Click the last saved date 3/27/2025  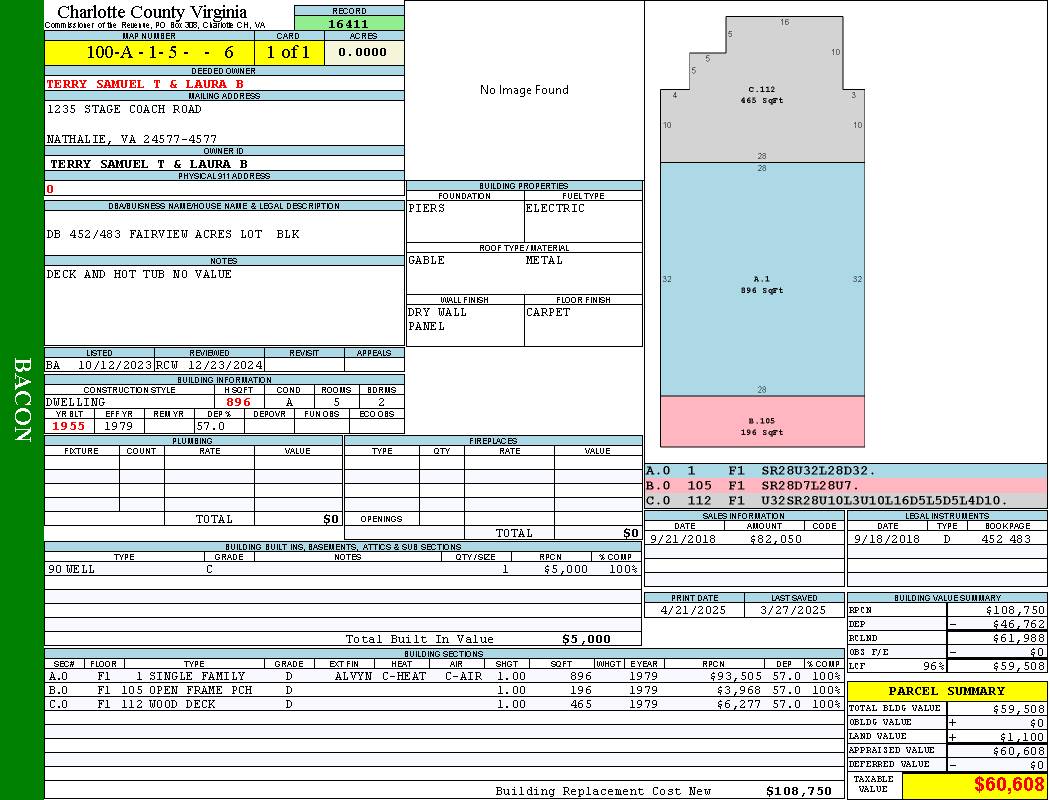pyautogui.click(x=794, y=611)
